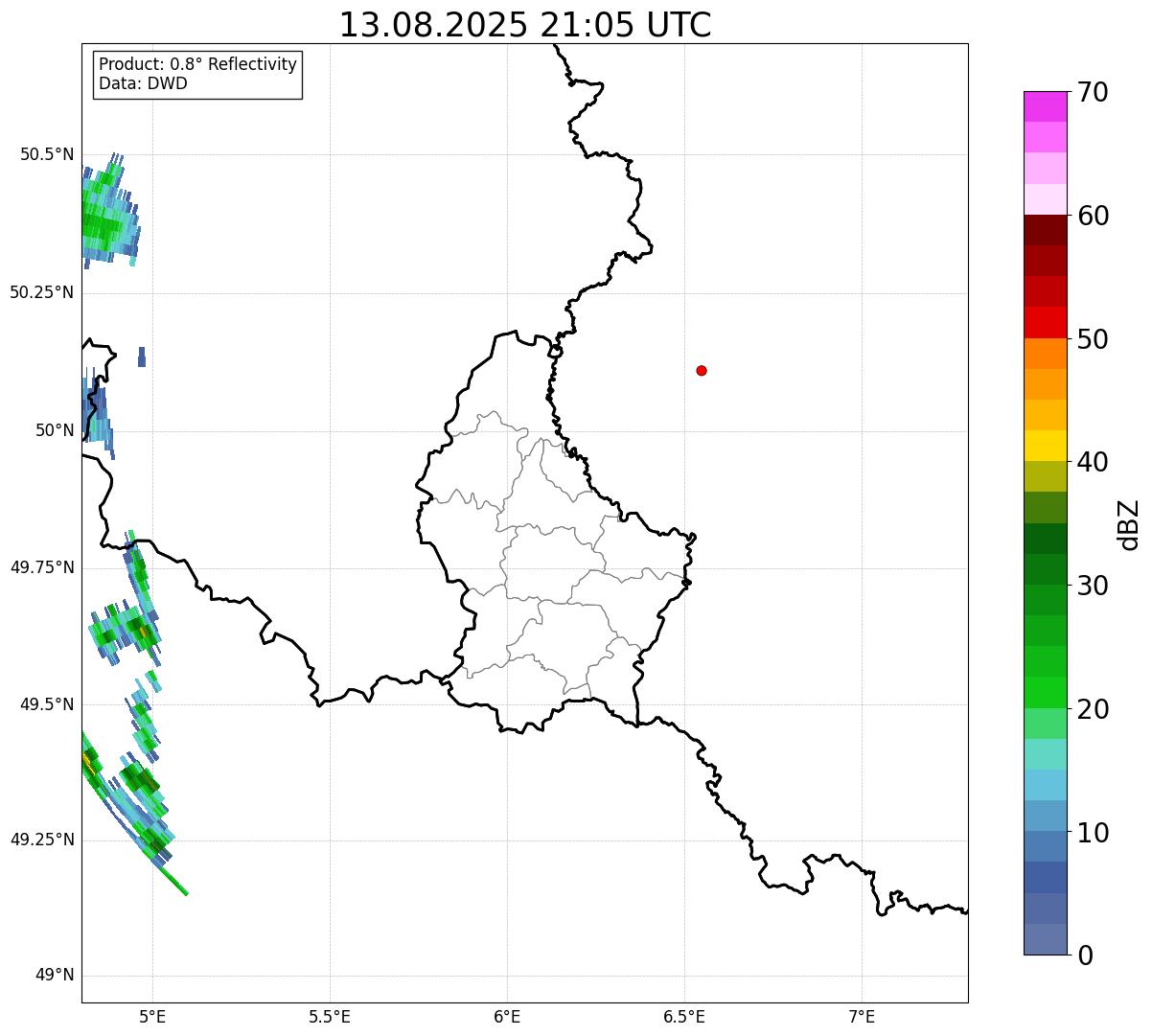
Task: Click the radar echo cluster near 50.4°N
Action: pyautogui.click(x=110, y=213)
